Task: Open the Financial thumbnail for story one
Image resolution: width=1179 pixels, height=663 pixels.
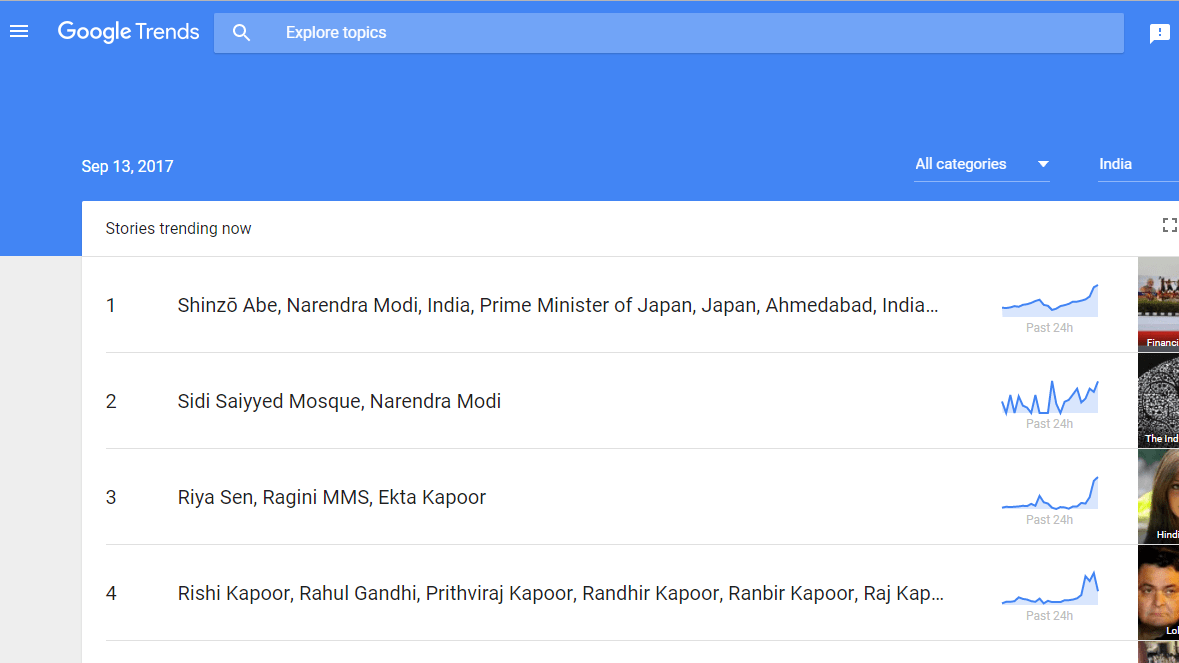Action: [x=1158, y=304]
